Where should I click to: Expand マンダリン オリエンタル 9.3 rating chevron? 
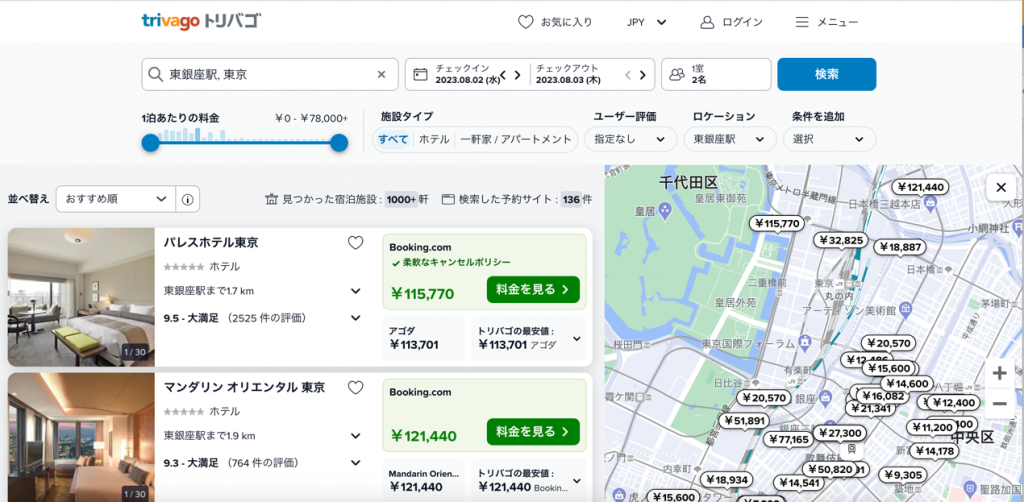coord(356,463)
